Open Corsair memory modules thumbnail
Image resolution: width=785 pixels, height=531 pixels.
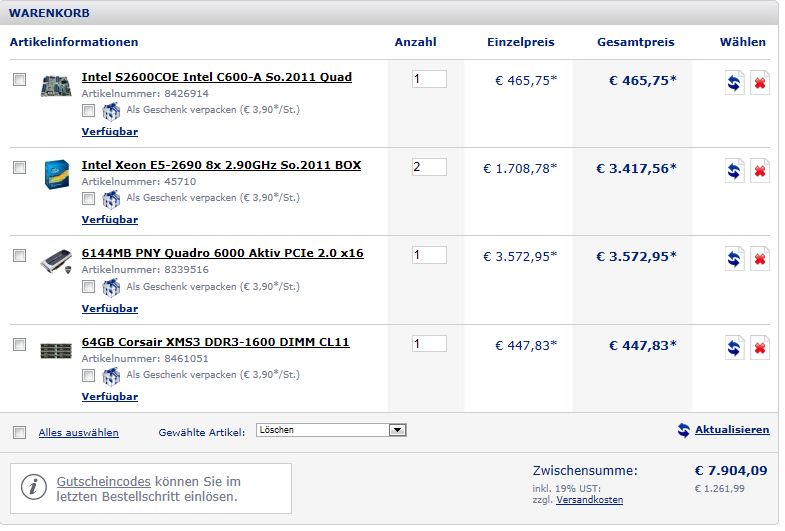pyautogui.click(x=56, y=351)
